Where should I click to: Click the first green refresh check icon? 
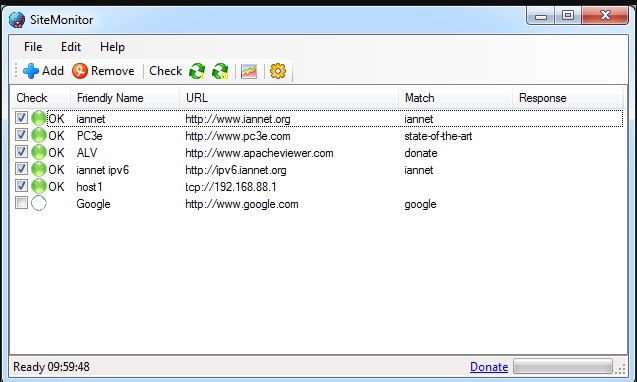coord(197,71)
